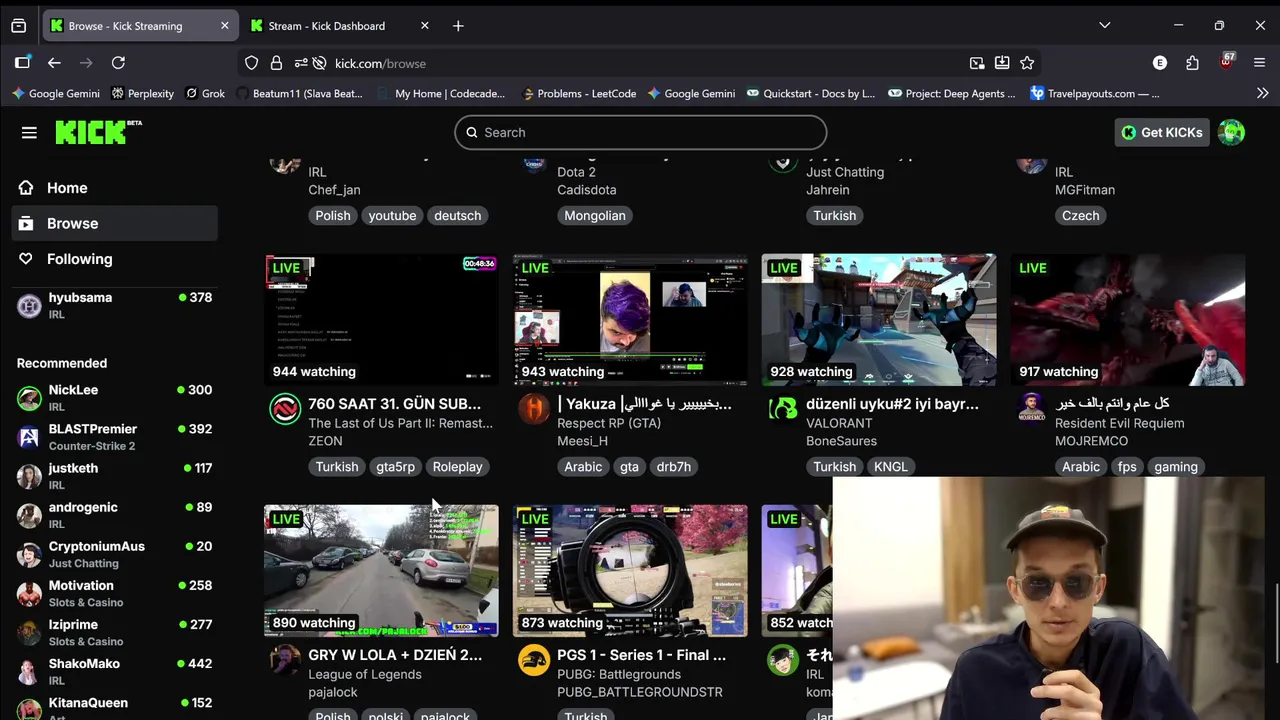1280x720 pixels.
Task: Open ZEON stream thumbnail with 944 watching
Action: (381, 320)
